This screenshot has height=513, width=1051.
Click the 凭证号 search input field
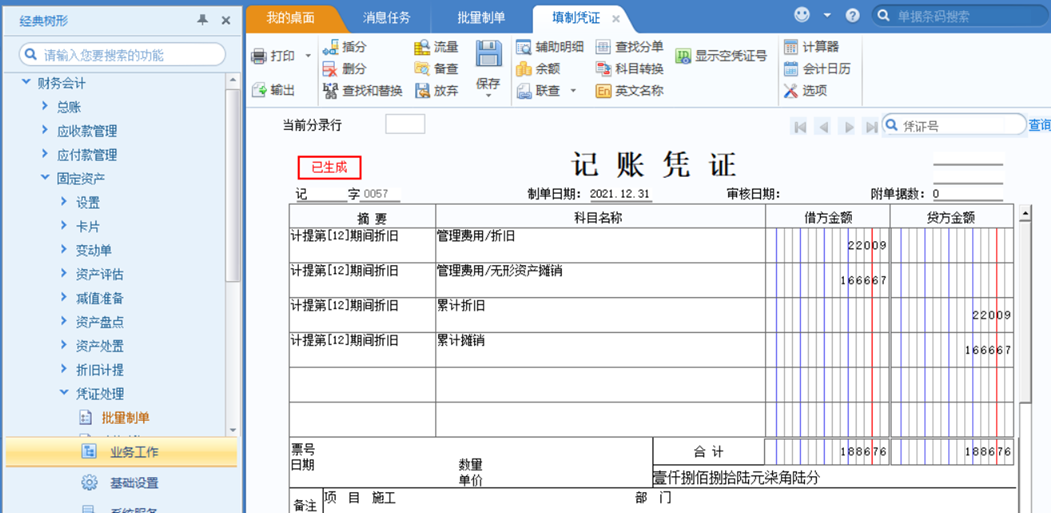[x=963, y=125]
